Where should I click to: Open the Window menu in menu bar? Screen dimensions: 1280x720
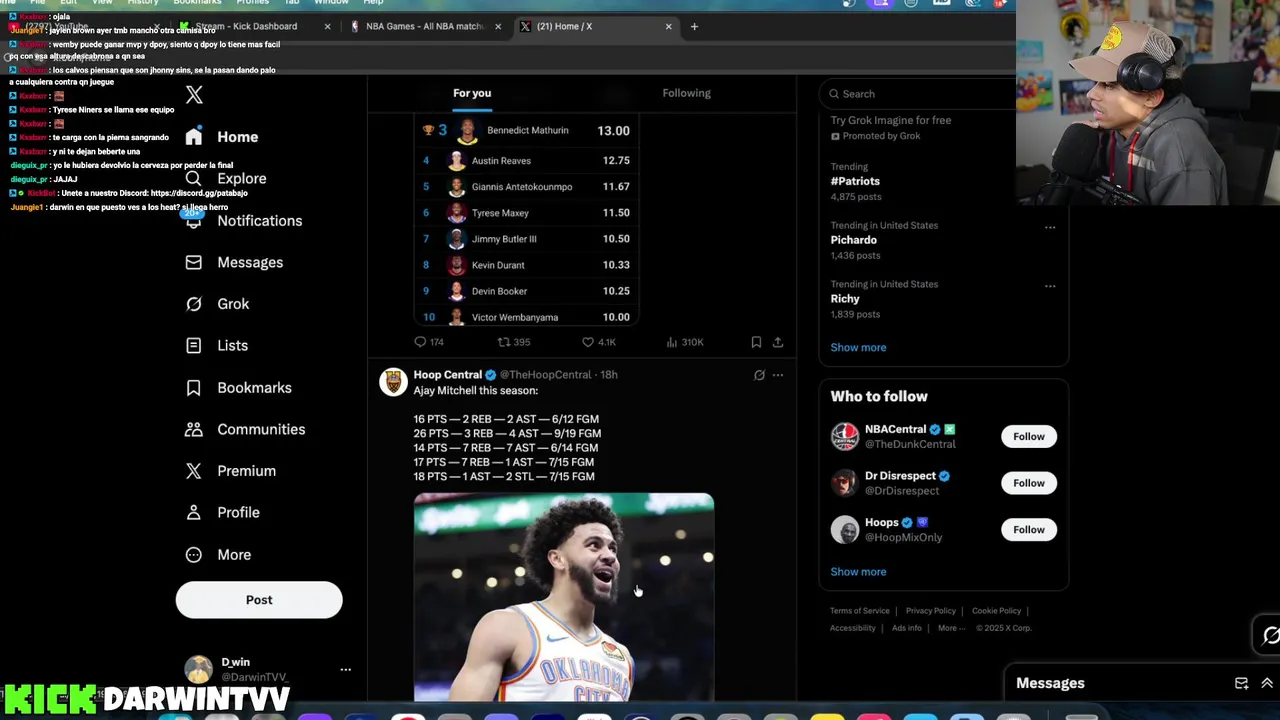coord(331,3)
